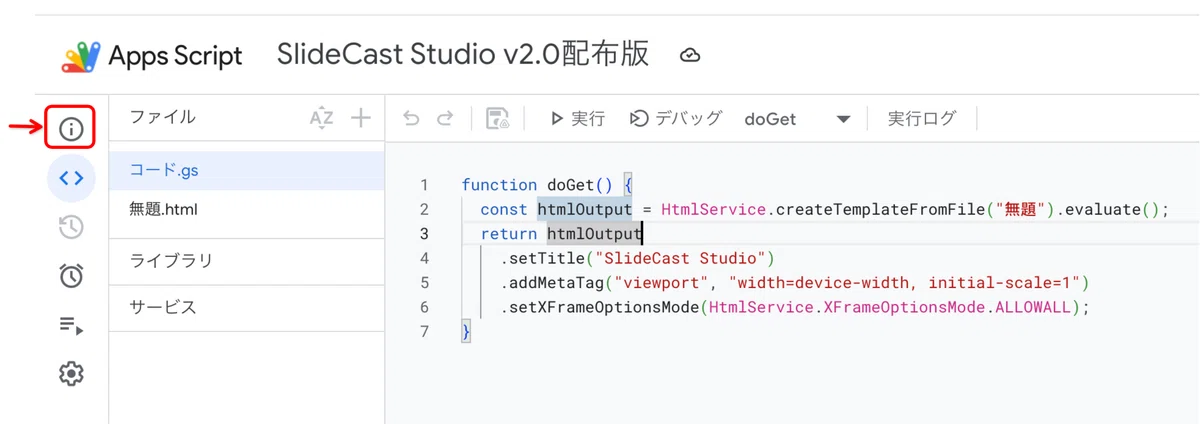The height and width of the screenshot is (424, 1200).
Task: Open Project Settings gear icon
Action: 71,374
